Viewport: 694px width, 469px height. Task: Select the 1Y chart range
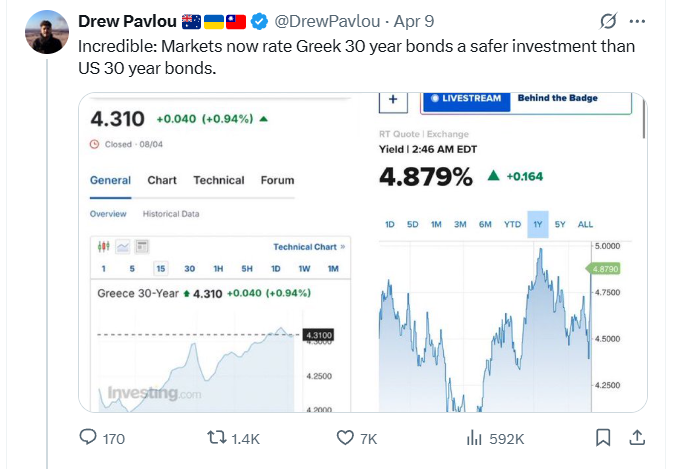coord(537,224)
